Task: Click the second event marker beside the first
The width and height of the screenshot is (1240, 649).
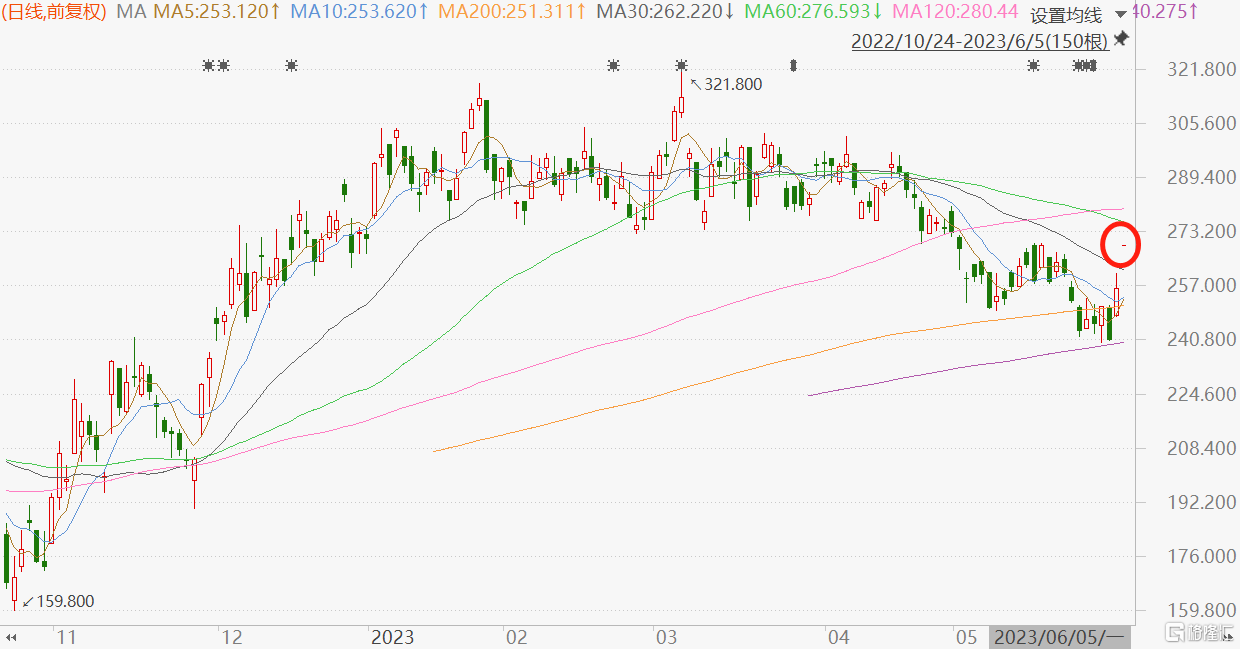Action: click(224, 66)
